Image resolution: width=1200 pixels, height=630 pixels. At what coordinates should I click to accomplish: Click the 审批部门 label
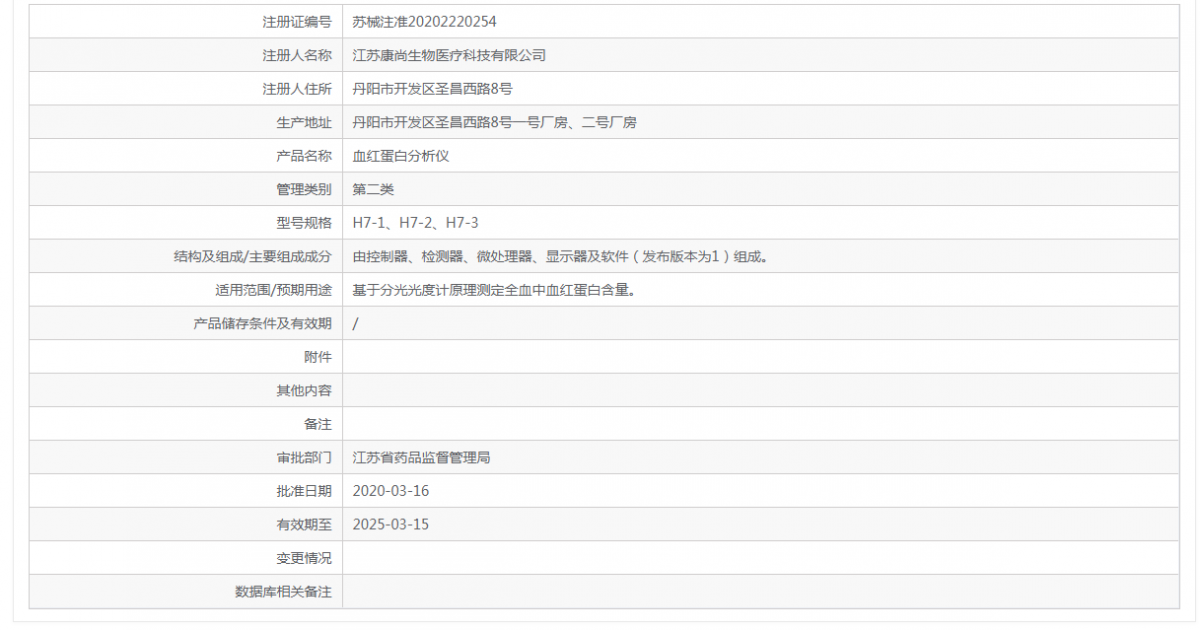(304, 458)
